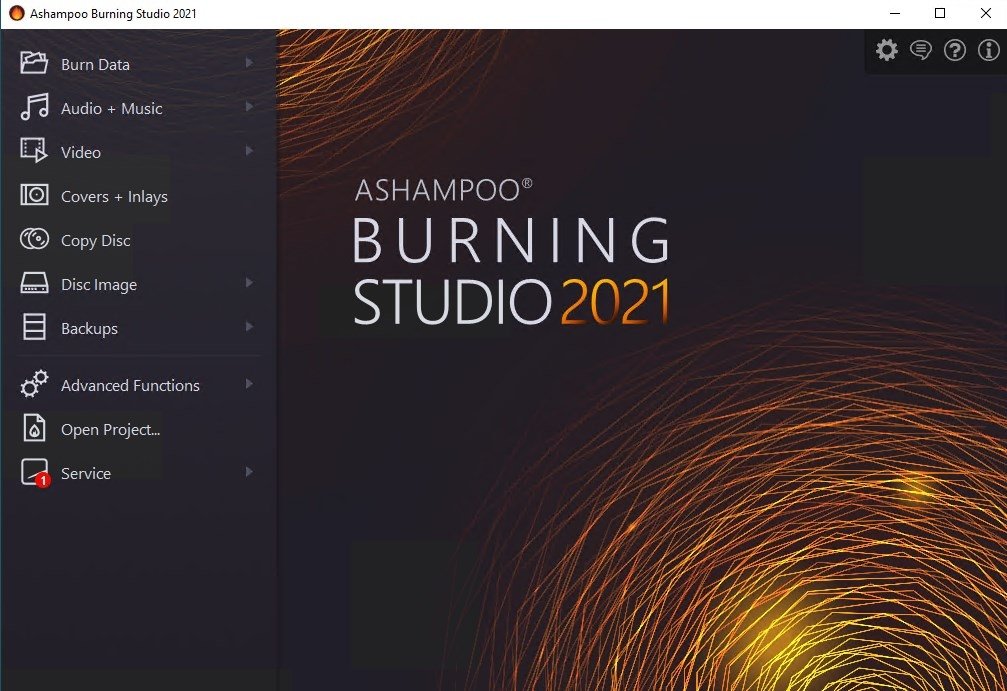Viewport: 1007px width, 691px height.
Task: Select the Advanced Functions menu label
Action: click(130, 385)
